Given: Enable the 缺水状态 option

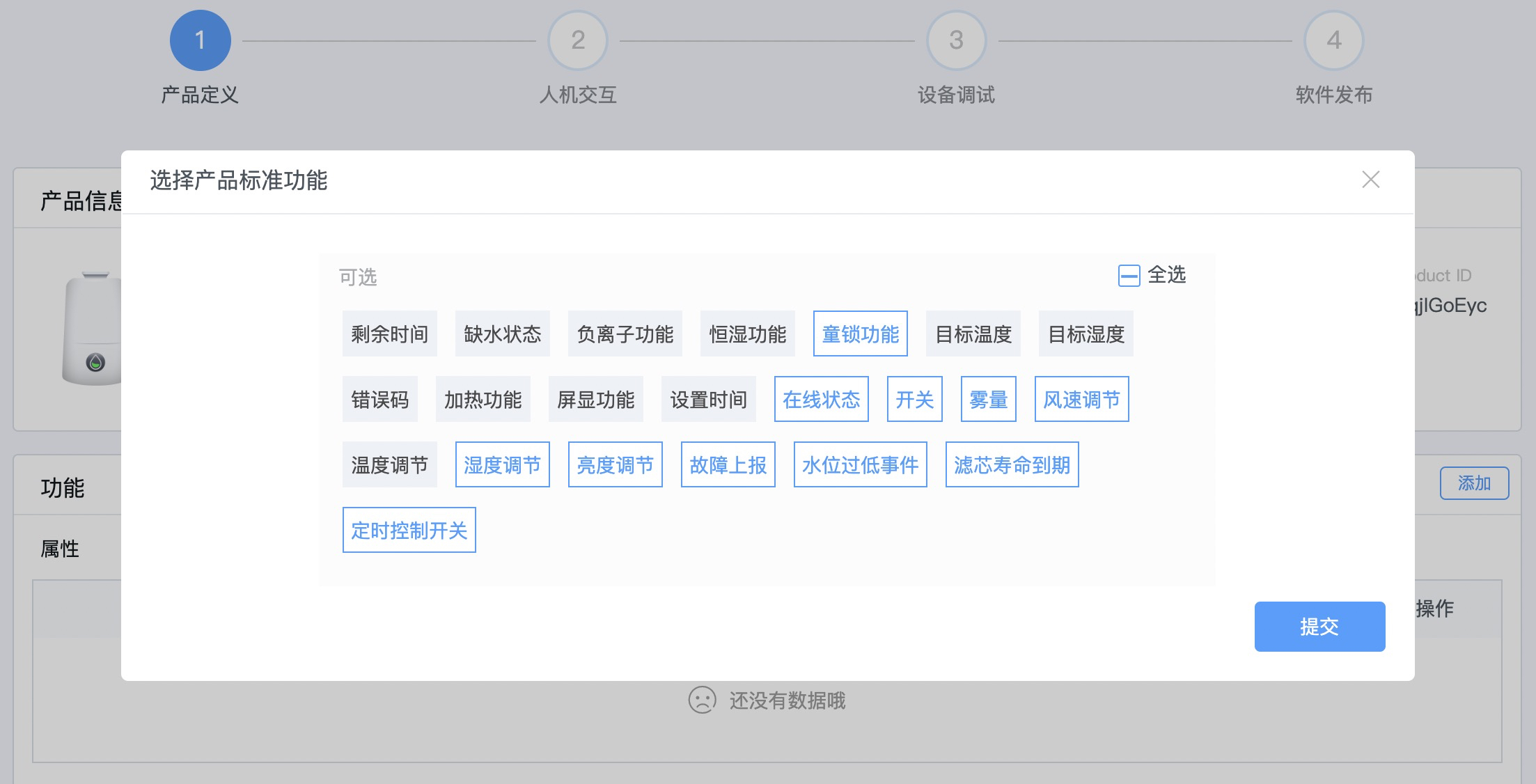Looking at the screenshot, I should (502, 334).
